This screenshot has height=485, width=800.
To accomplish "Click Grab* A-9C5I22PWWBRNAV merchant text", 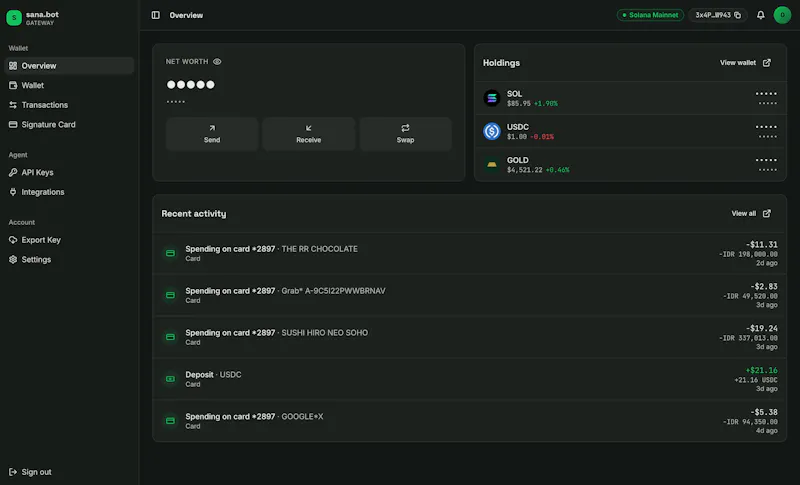I will [x=334, y=291].
